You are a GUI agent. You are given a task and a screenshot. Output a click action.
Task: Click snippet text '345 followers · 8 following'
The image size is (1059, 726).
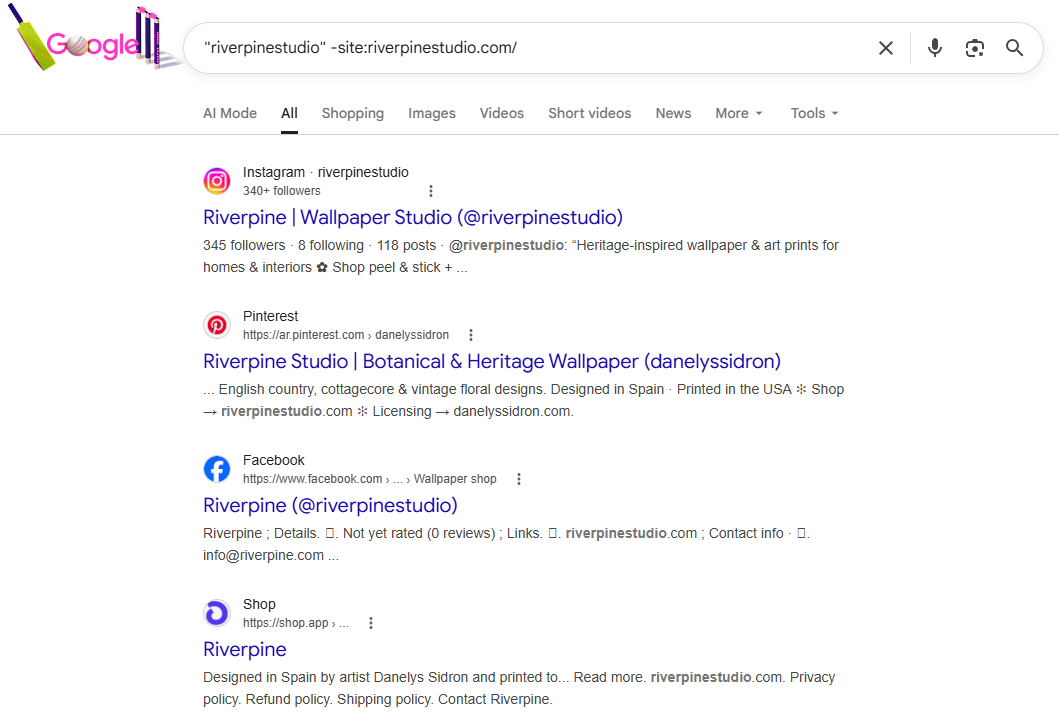(283, 245)
